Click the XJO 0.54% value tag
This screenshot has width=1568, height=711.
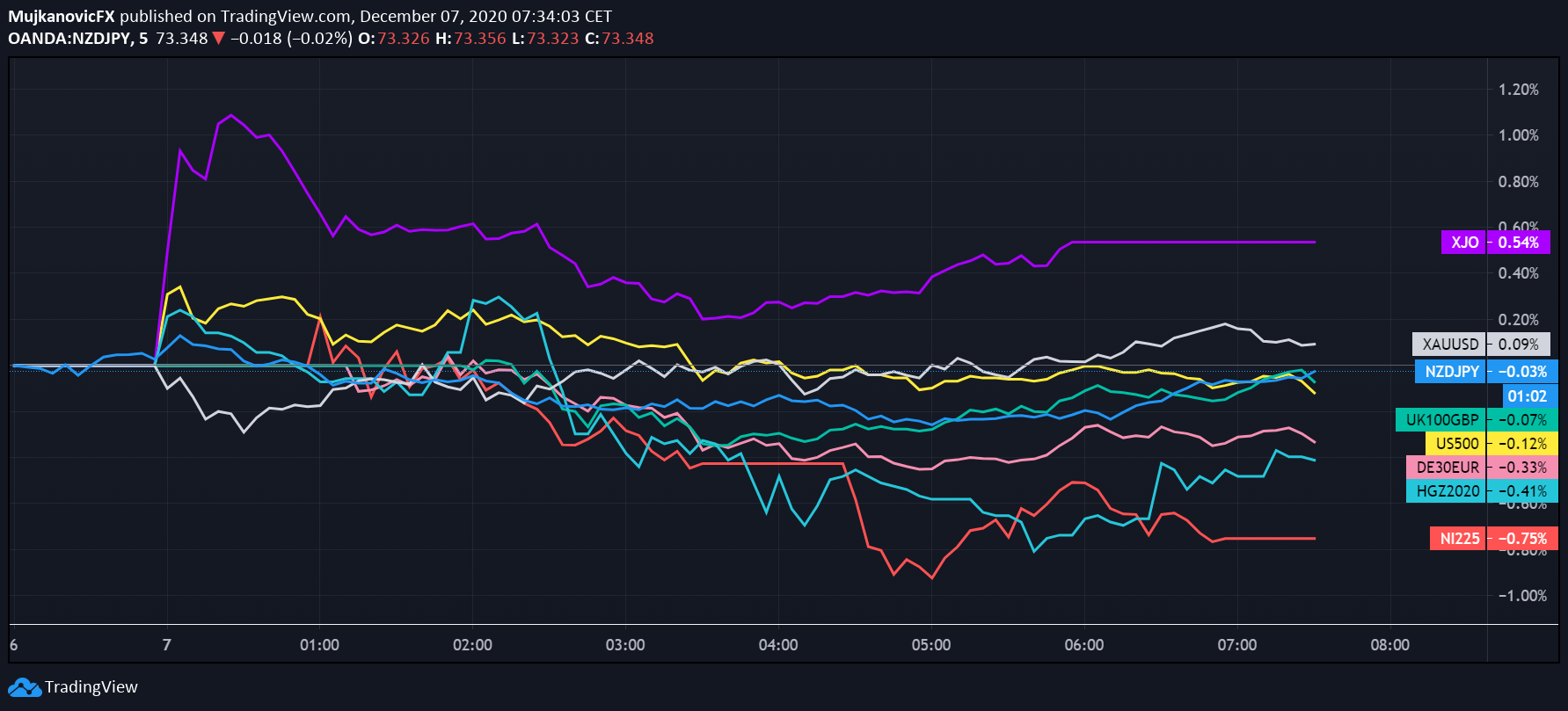click(1519, 243)
